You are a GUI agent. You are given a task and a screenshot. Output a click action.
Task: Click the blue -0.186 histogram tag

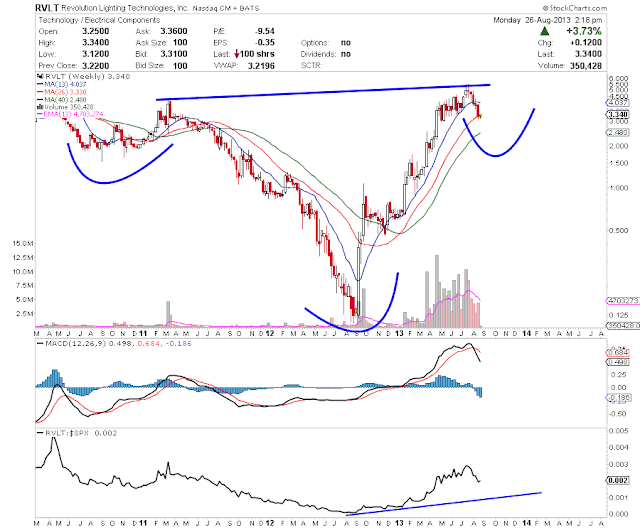618,397
